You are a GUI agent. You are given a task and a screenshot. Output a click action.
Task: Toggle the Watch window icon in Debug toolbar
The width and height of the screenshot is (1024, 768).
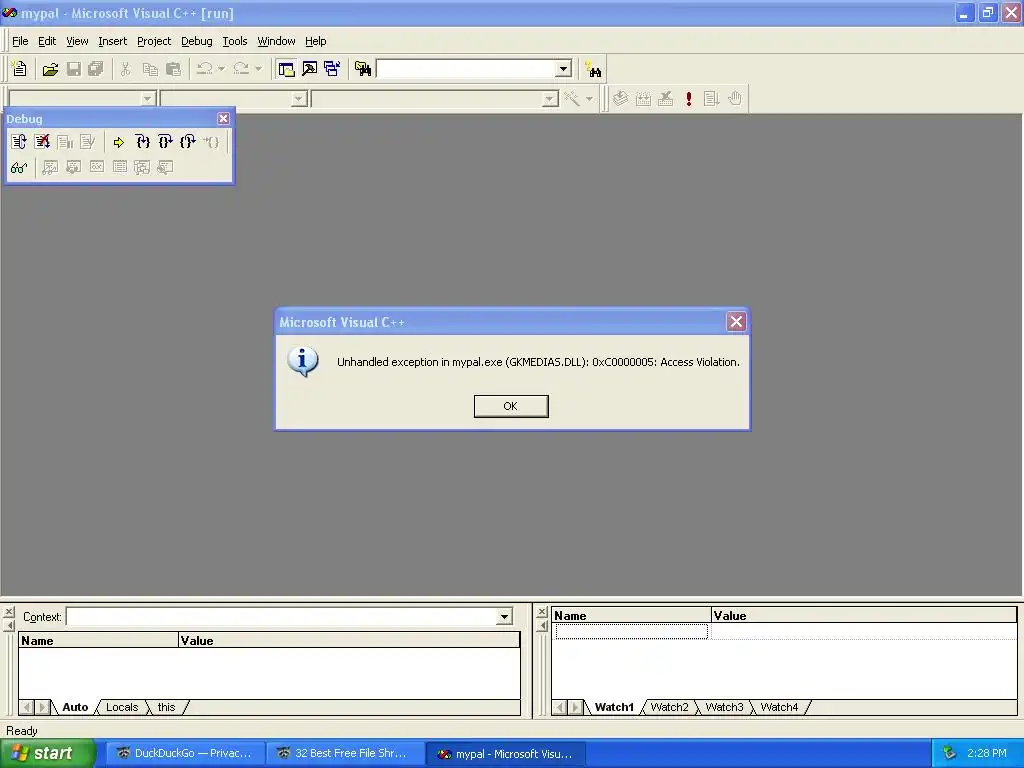click(x=50, y=168)
